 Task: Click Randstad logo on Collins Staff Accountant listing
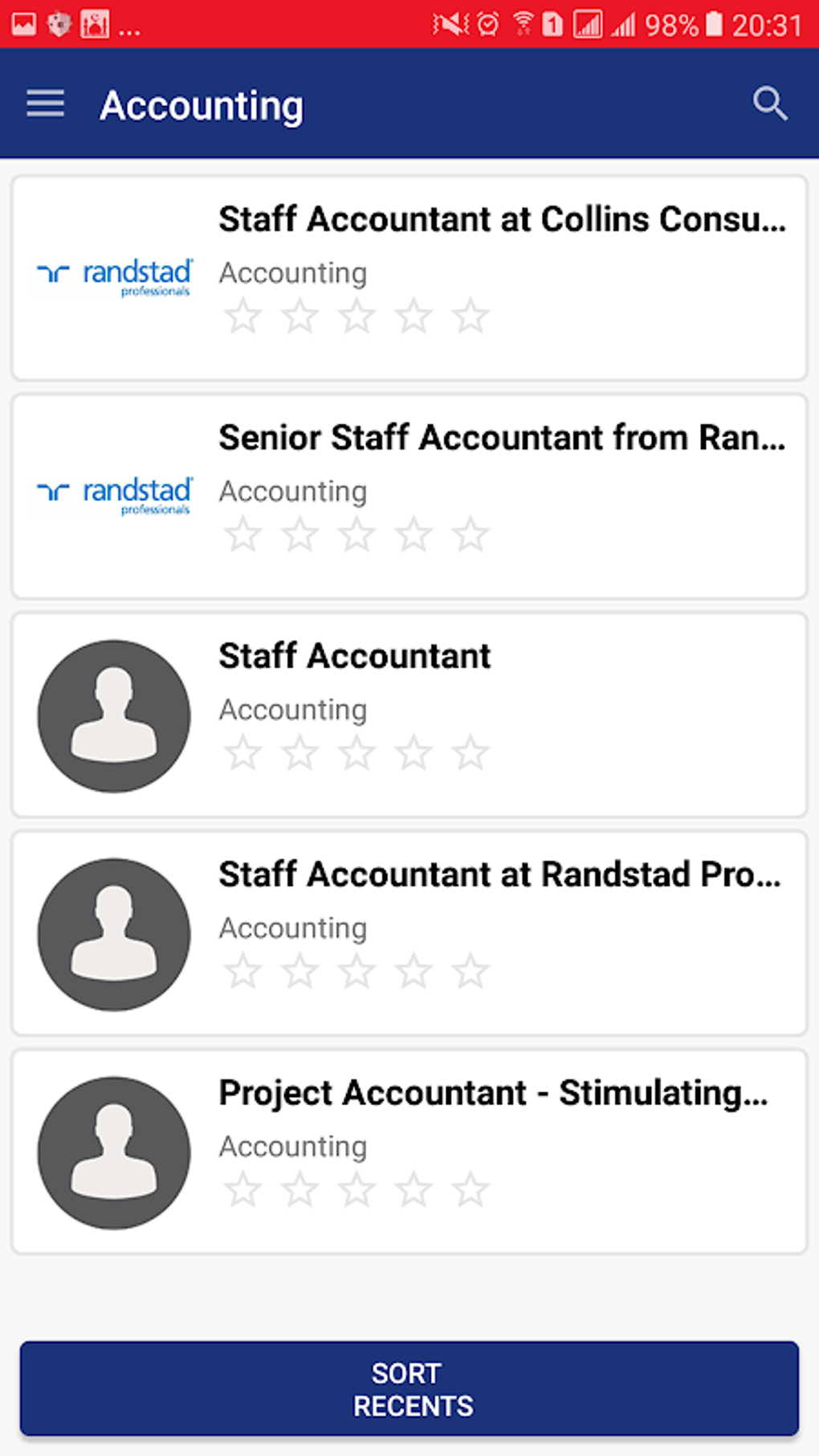(115, 277)
